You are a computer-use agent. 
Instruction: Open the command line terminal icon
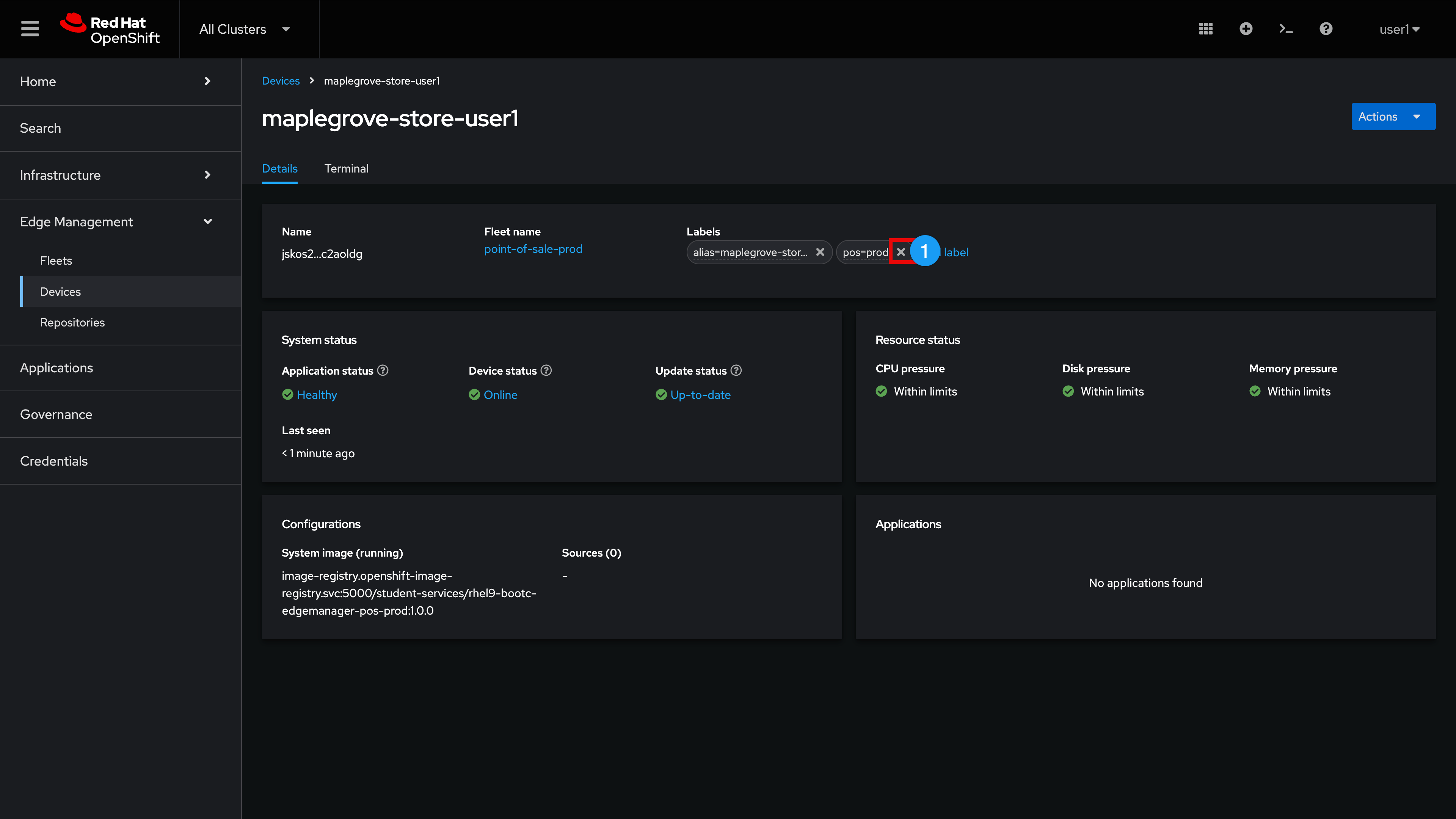[x=1286, y=29]
